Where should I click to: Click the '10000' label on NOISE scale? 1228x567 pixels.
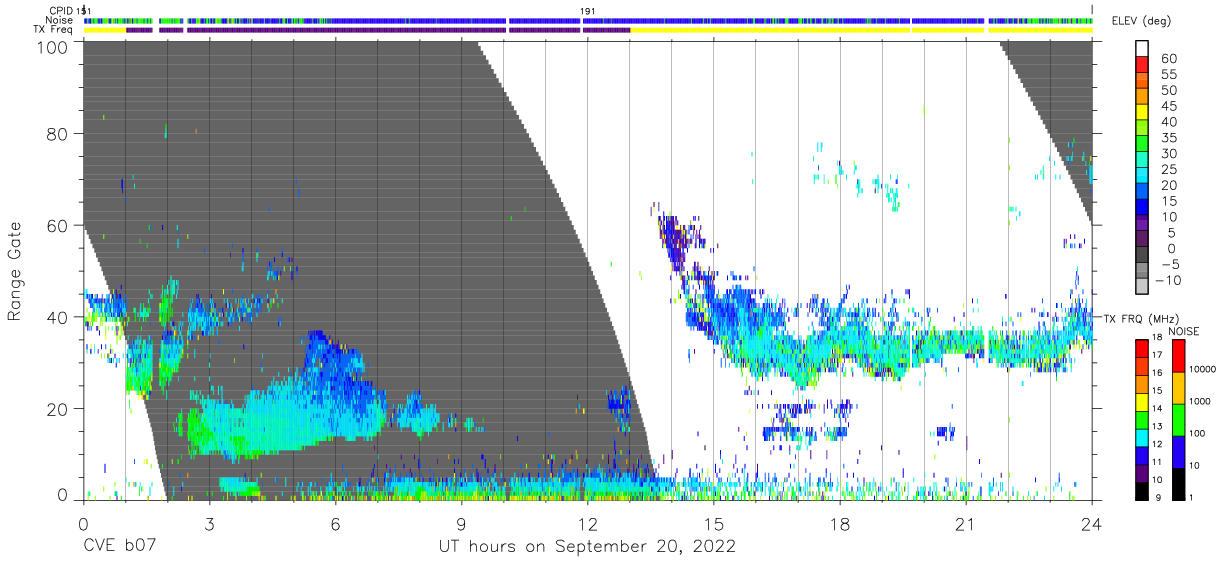click(x=1203, y=370)
